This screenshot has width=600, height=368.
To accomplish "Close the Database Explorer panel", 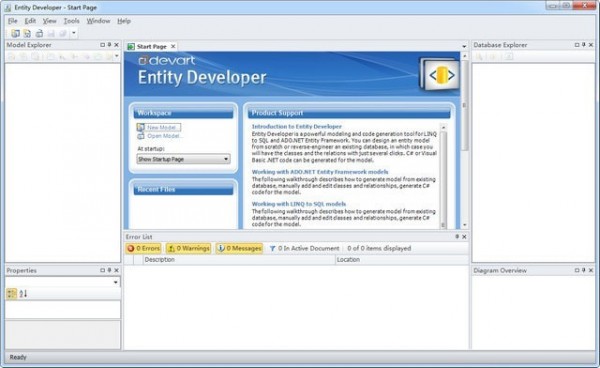I will (x=591, y=45).
